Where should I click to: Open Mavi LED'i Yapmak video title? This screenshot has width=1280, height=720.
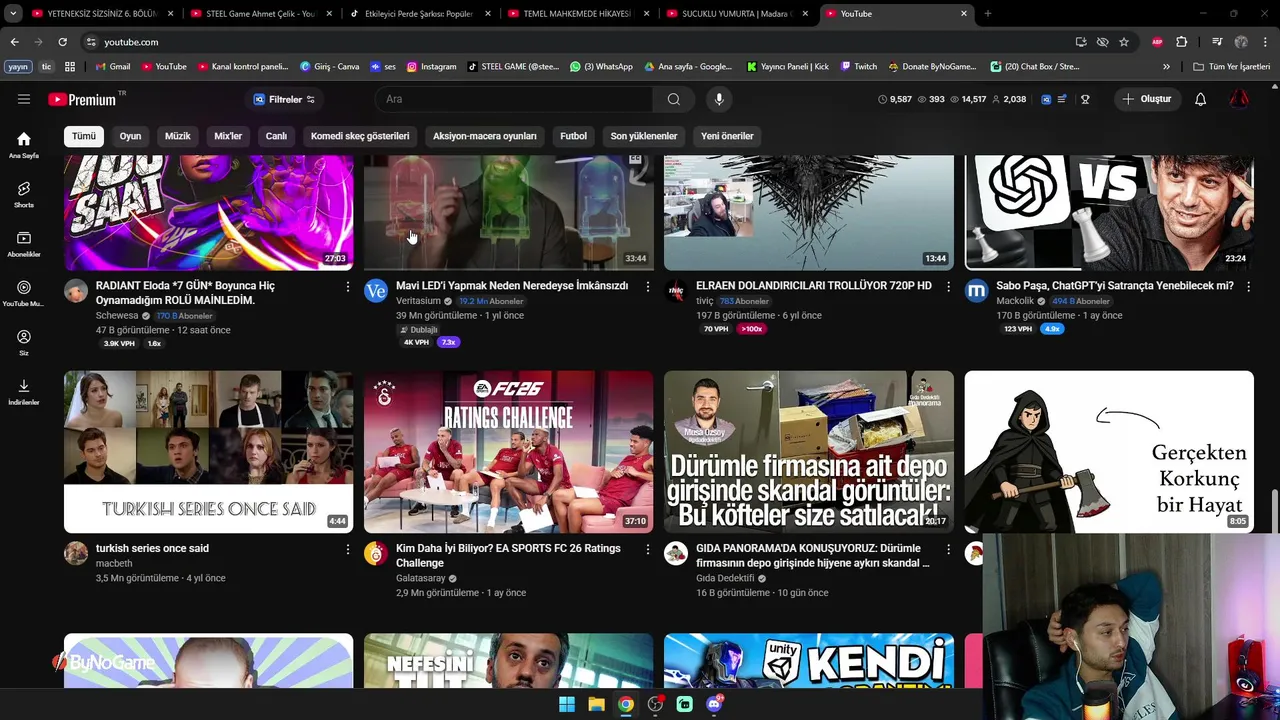tap(512, 286)
